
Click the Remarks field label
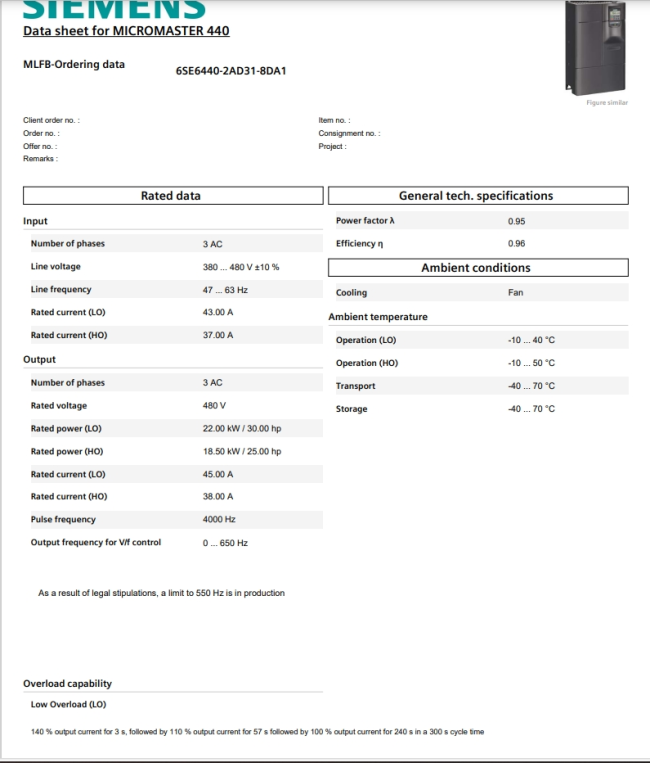pos(41,159)
